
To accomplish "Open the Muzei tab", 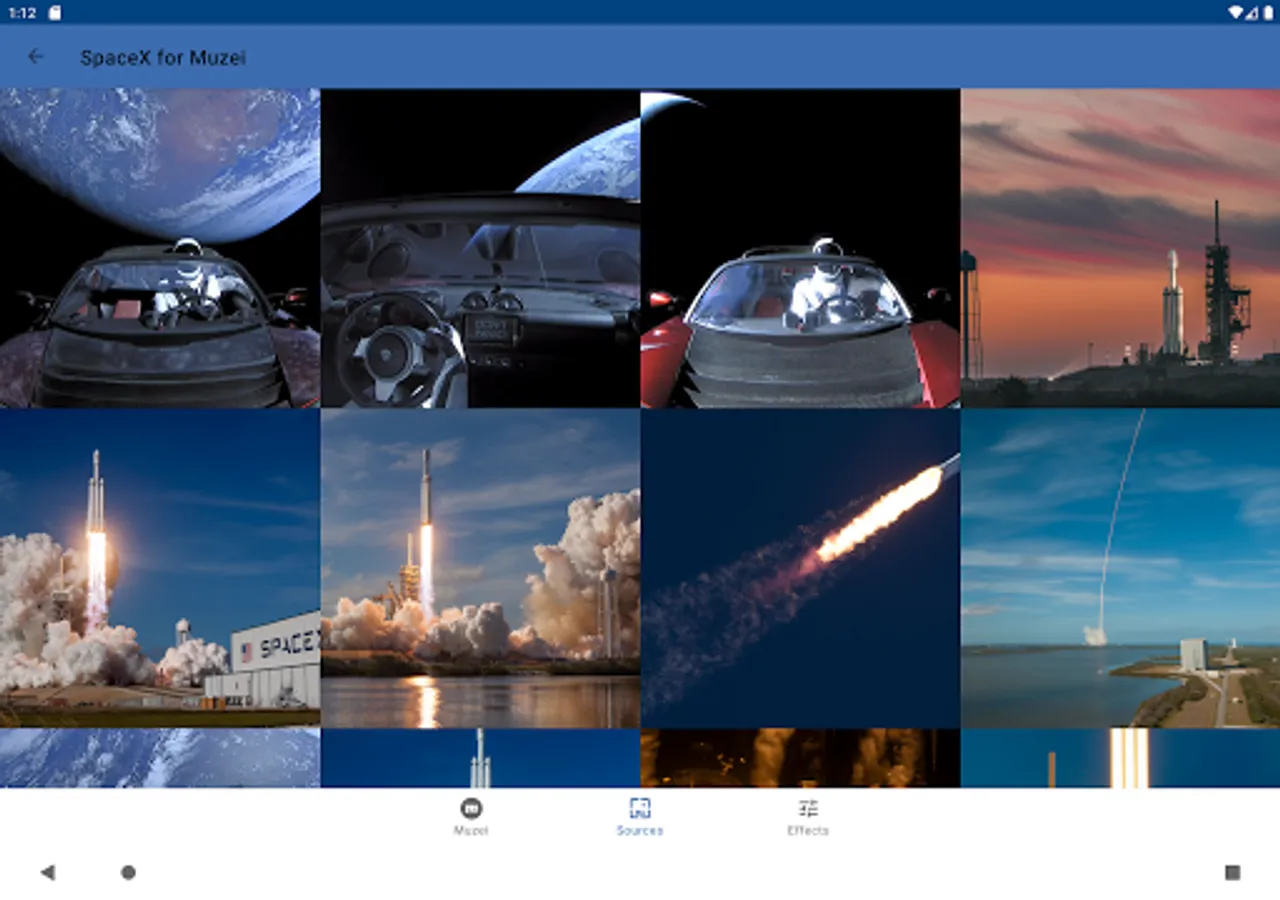I will pyautogui.click(x=471, y=817).
